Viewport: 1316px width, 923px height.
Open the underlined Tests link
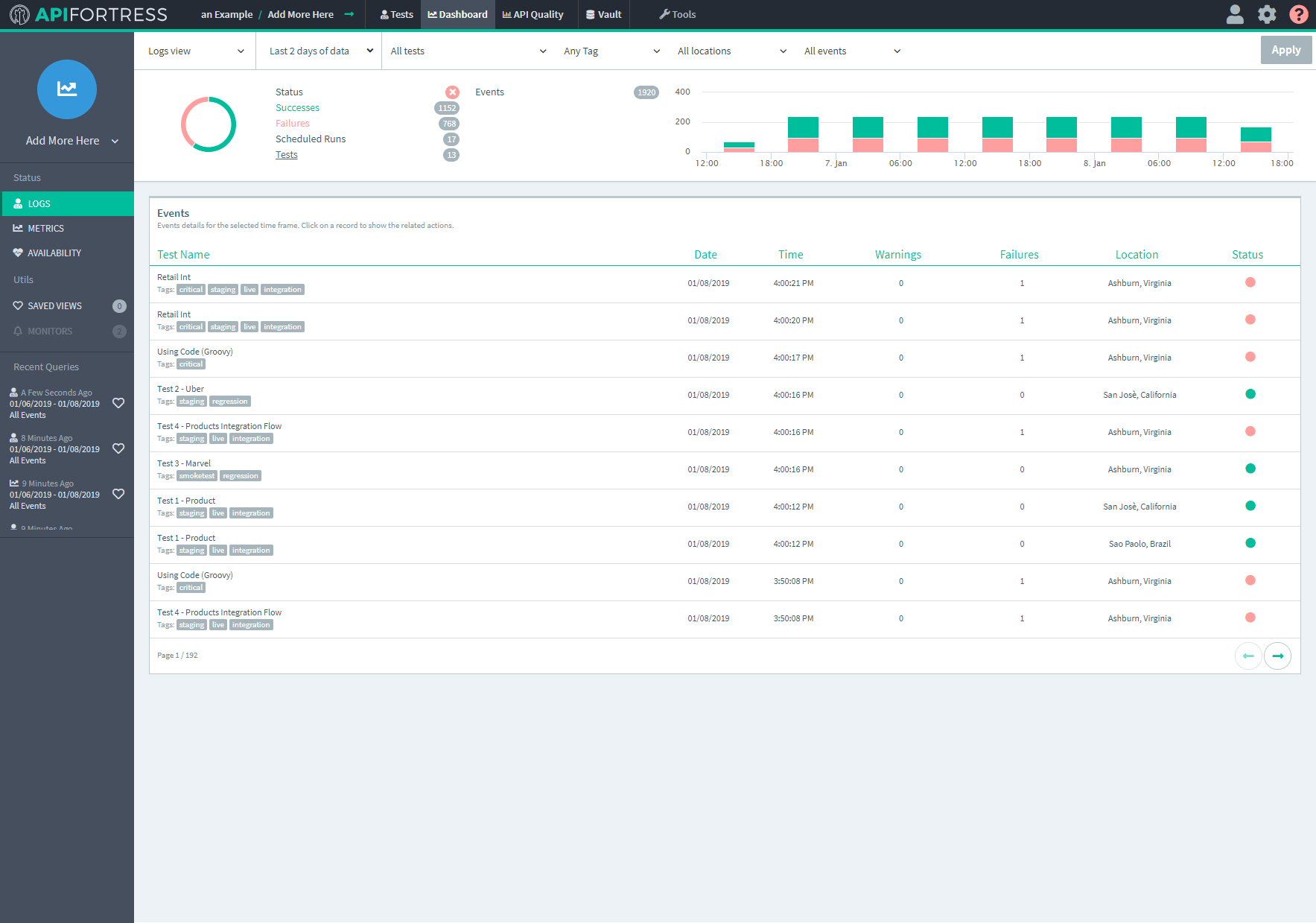click(x=286, y=154)
